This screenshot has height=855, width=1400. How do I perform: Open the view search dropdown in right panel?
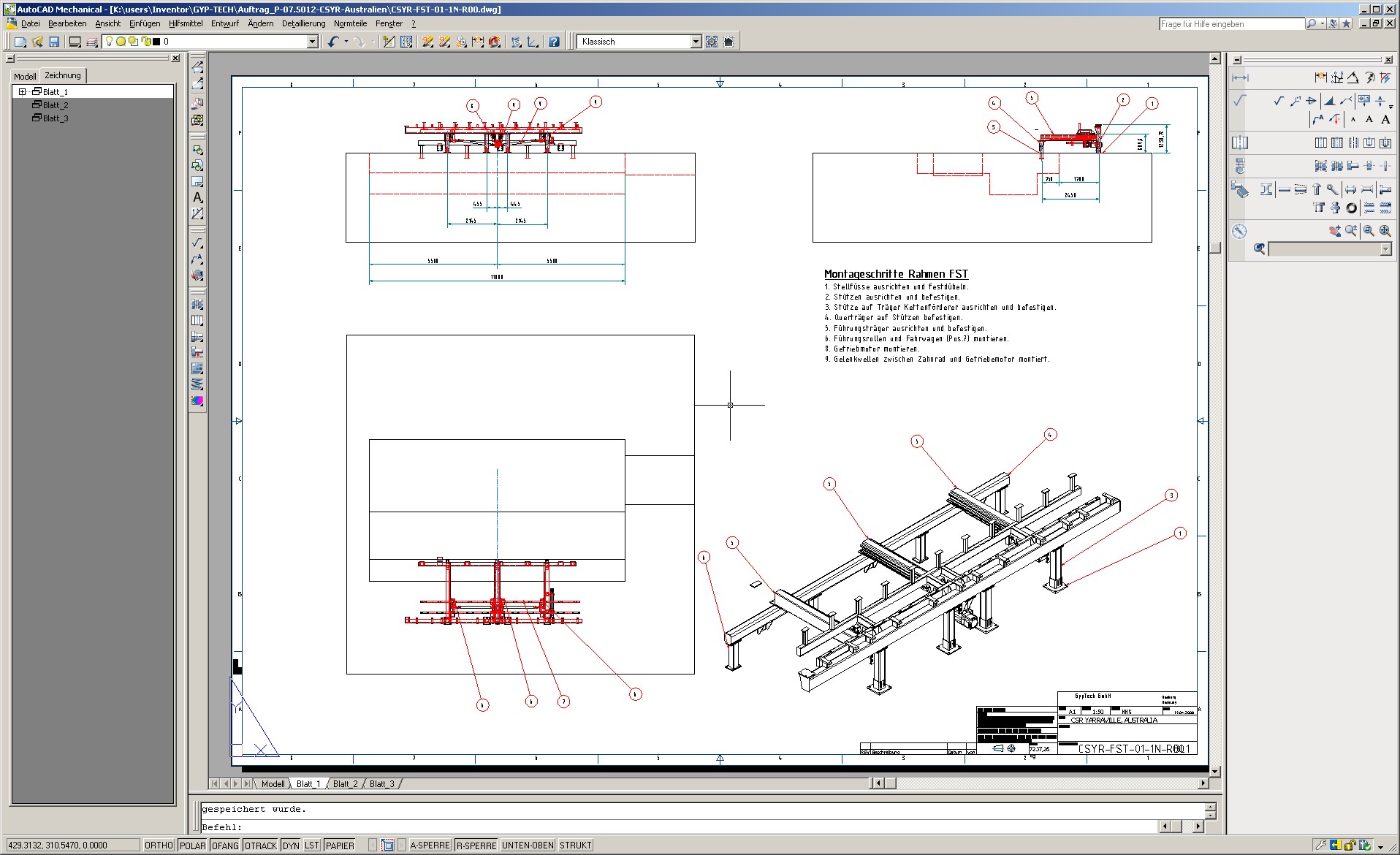coord(1386,250)
